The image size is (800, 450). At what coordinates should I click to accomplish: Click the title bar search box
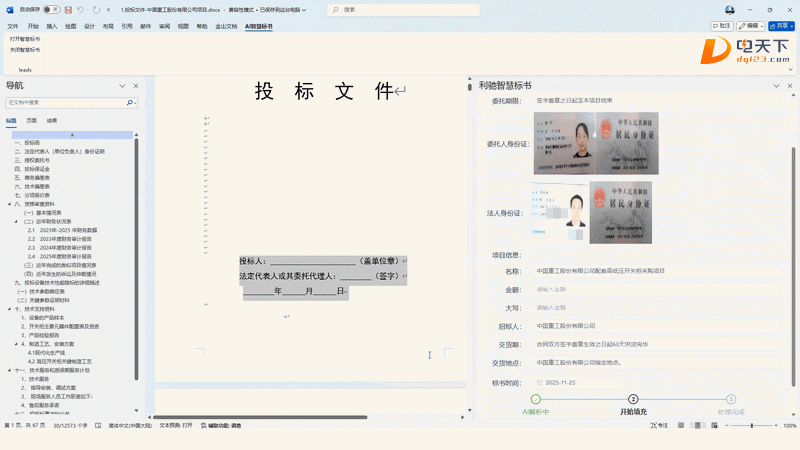pyautogui.click(x=403, y=10)
